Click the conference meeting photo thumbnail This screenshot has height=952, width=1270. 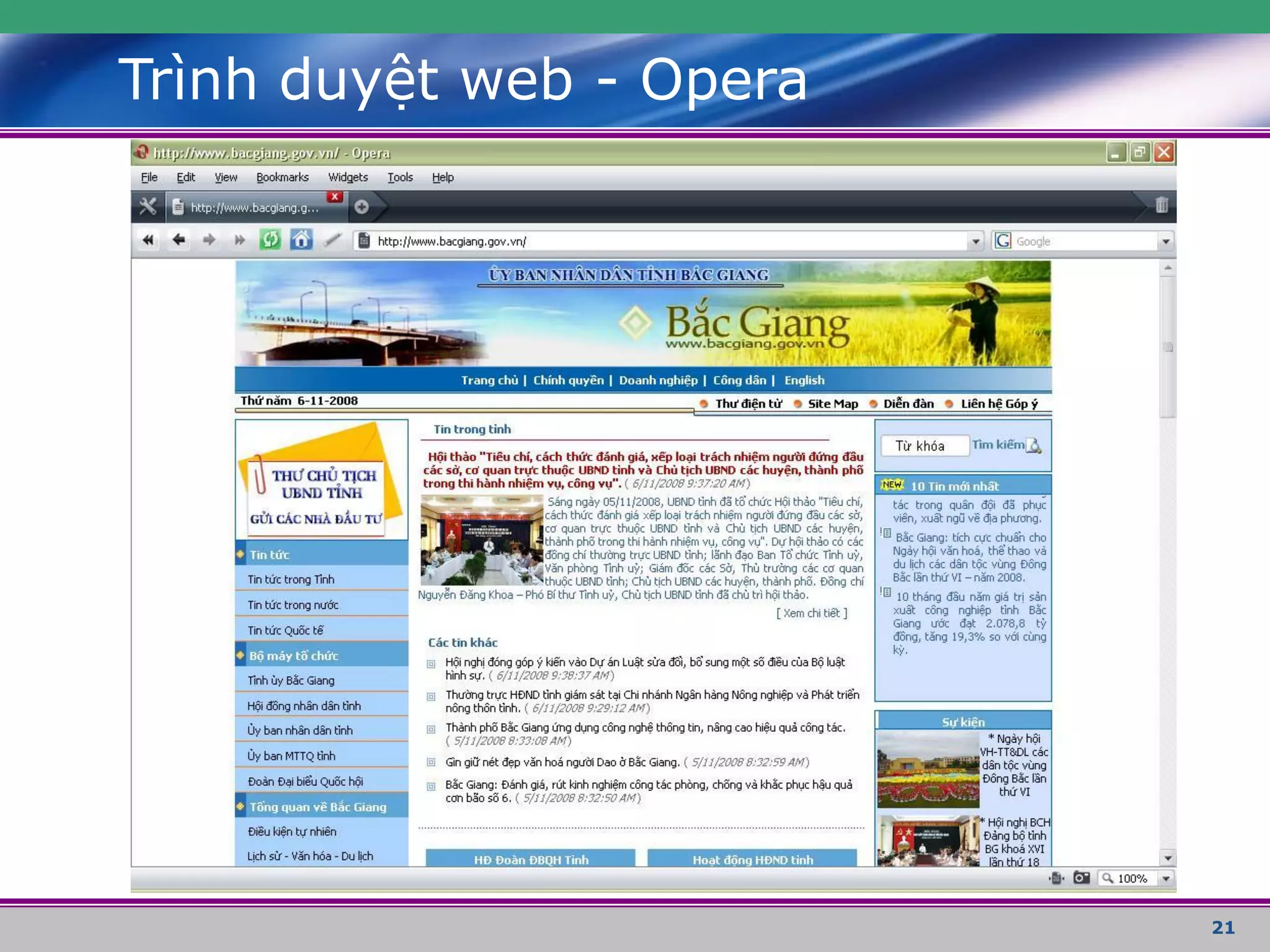[x=482, y=540]
